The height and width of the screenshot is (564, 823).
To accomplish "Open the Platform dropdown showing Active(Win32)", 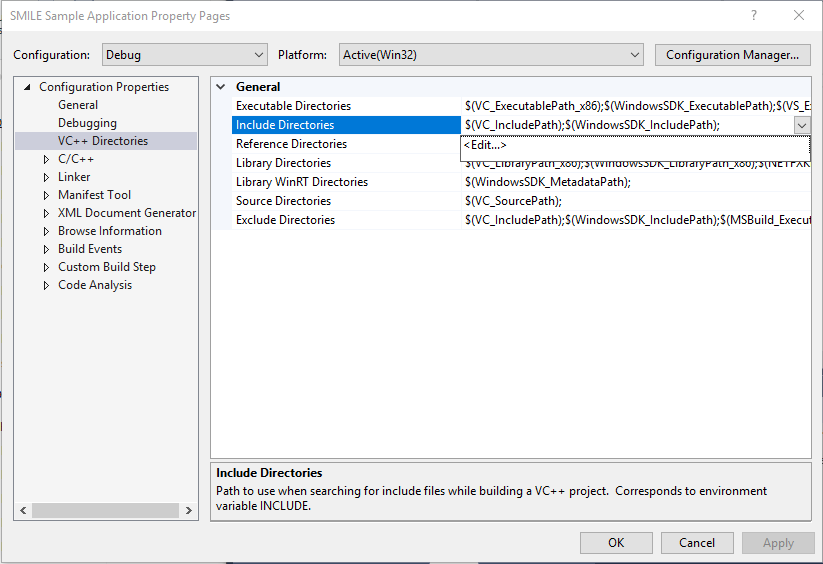I will 491,55.
